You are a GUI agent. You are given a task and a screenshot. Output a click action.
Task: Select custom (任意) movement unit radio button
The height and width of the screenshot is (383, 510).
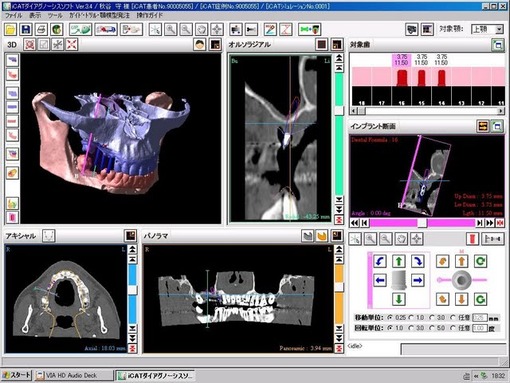point(453,318)
